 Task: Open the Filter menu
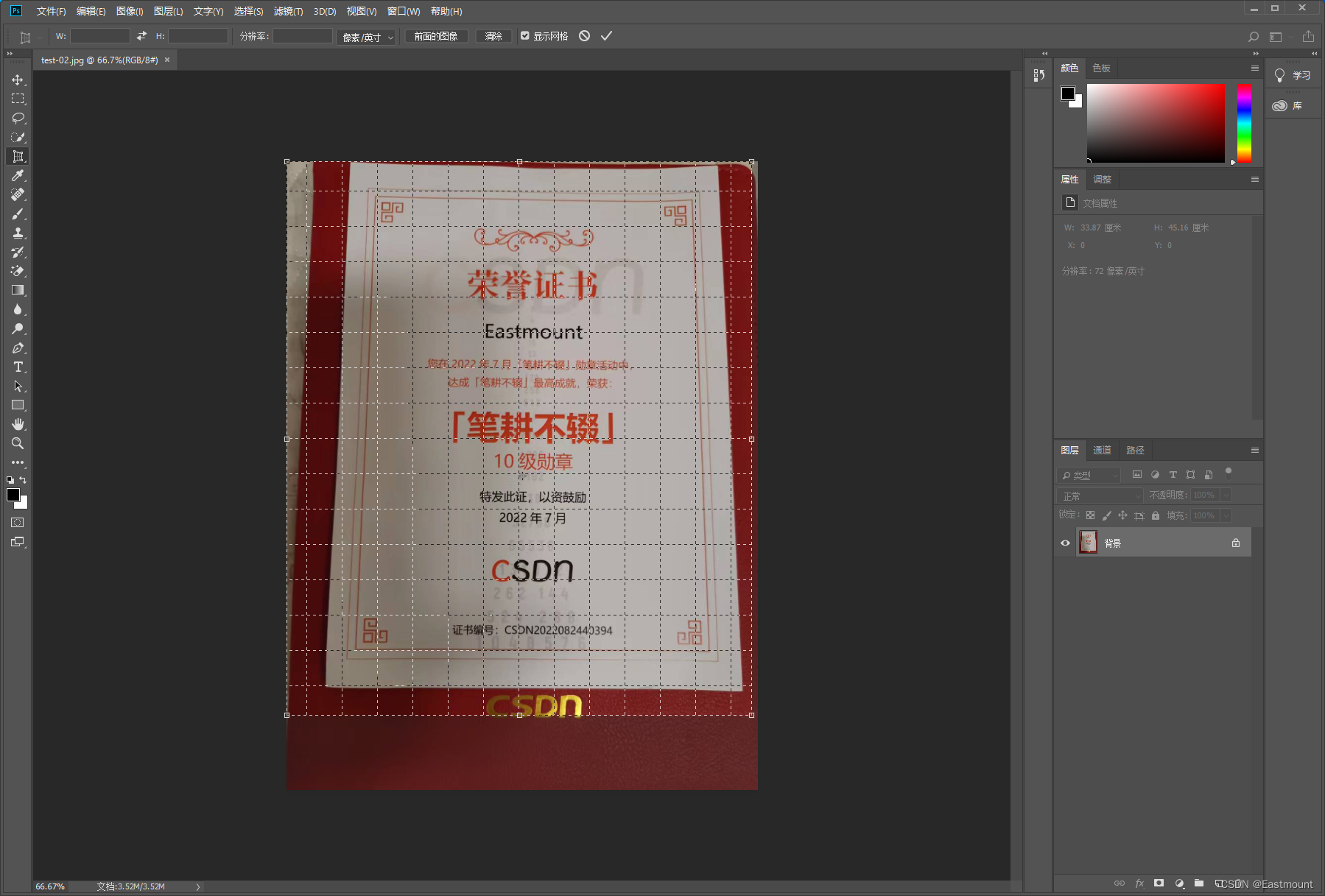288,11
